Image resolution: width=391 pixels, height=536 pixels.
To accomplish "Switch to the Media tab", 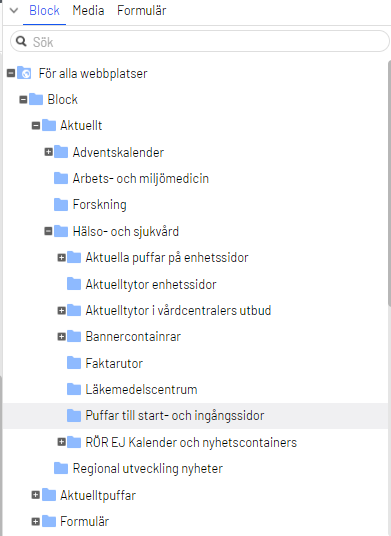I will 88,11.
